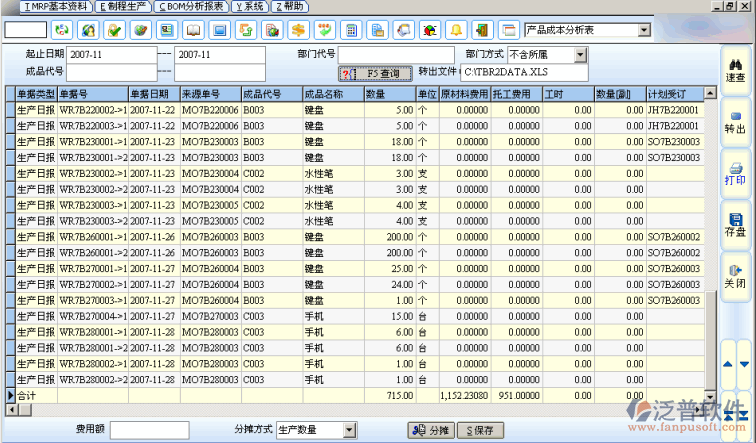Click the 部门代号 input field
The image size is (756, 443).
[396, 53]
